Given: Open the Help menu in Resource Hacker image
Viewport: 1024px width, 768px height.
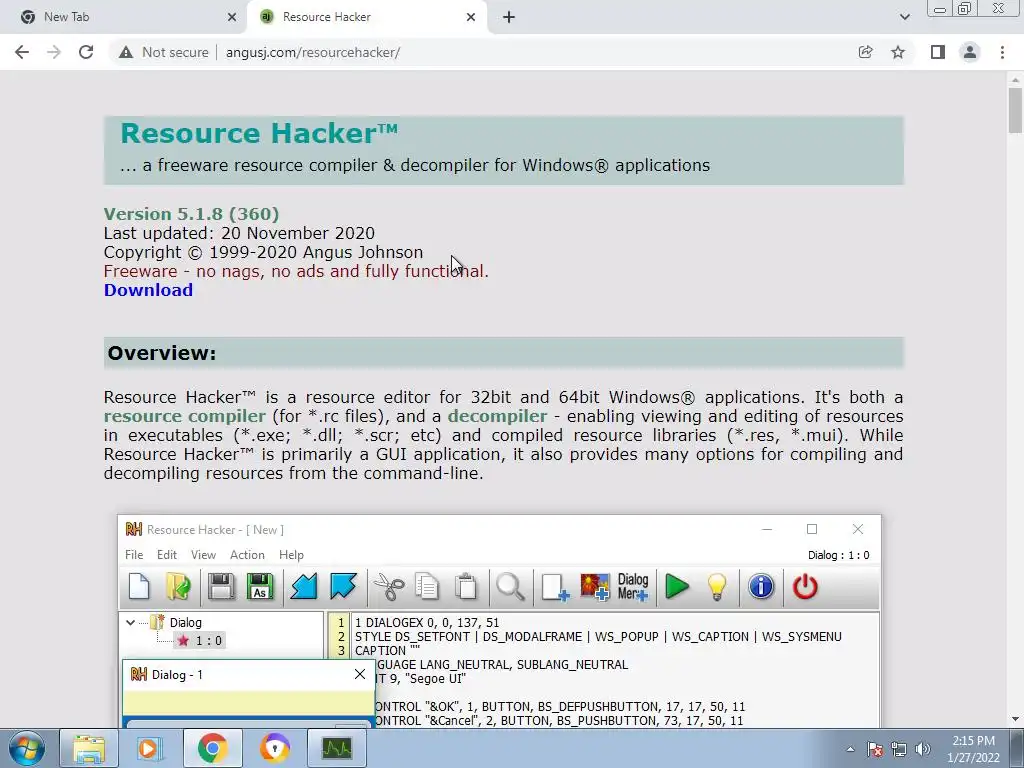Looking at the screenshot, I should pyautogui.click(x=291, y=554).
